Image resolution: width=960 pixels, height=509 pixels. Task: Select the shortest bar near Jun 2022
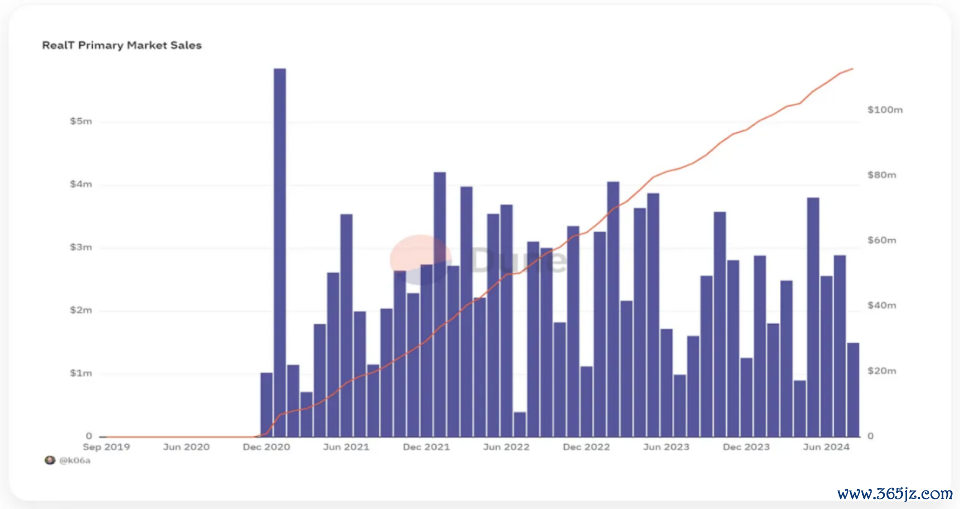click(520, 424)
